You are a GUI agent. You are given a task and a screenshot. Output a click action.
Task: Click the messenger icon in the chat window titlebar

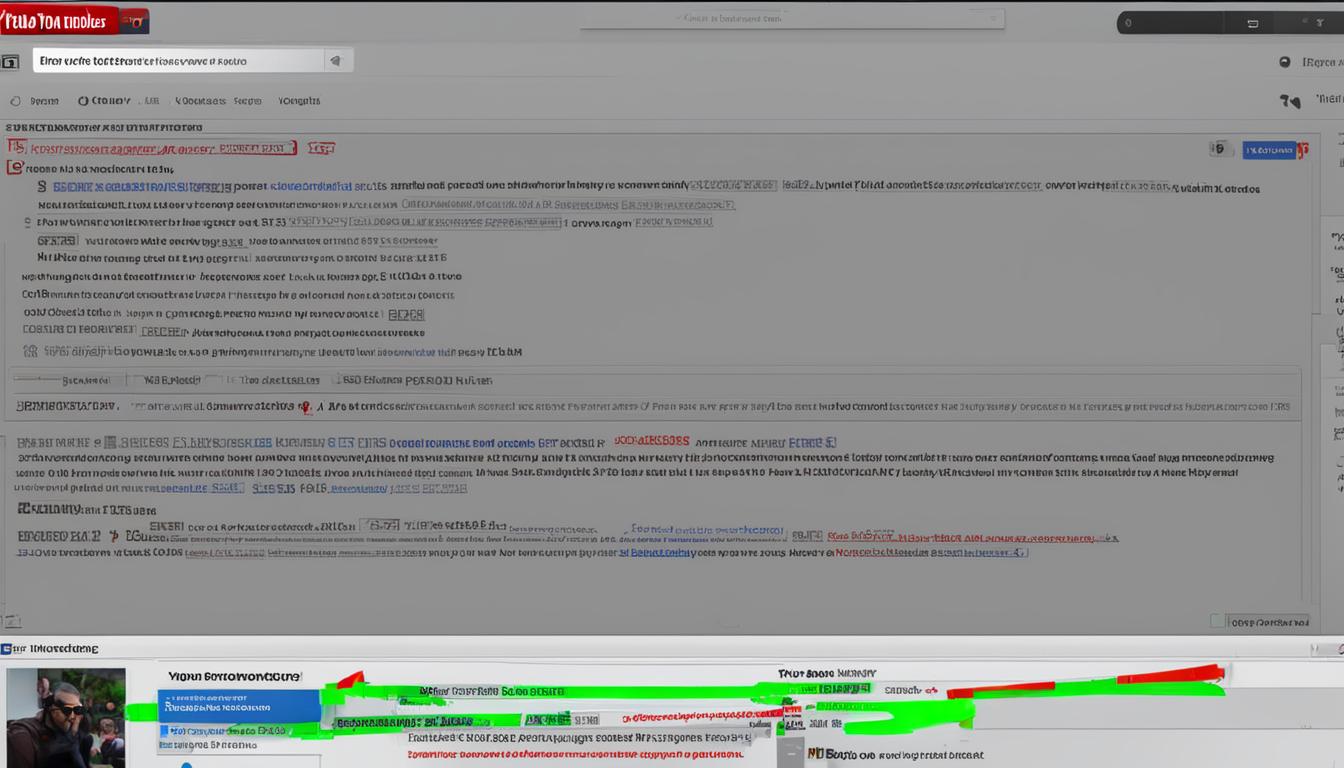click(6, 647)
